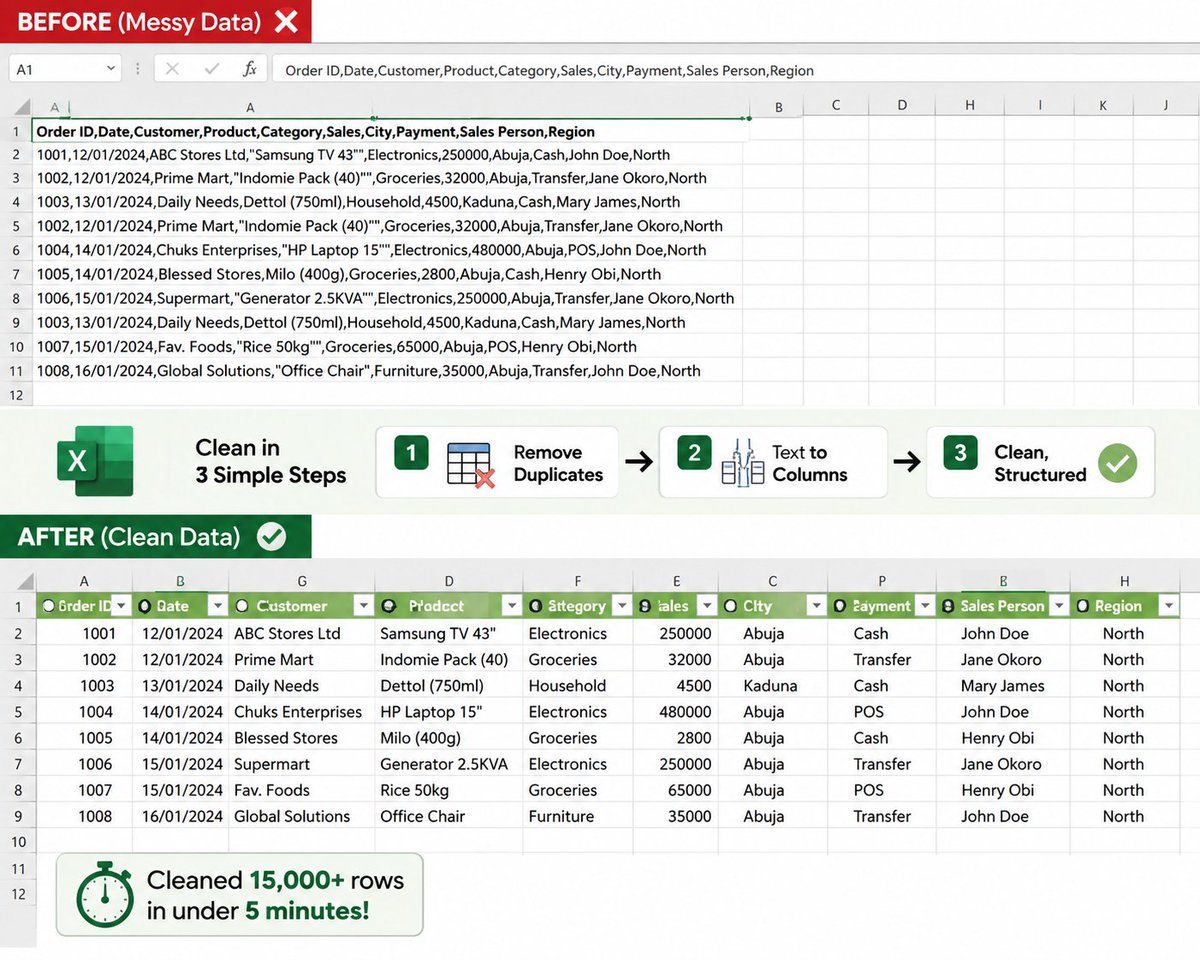The width and height of the screenshot is (1200, 960).
Task: Click the green checkmark circle in Clean, Structured card
Action: (x=1118, y=462)
